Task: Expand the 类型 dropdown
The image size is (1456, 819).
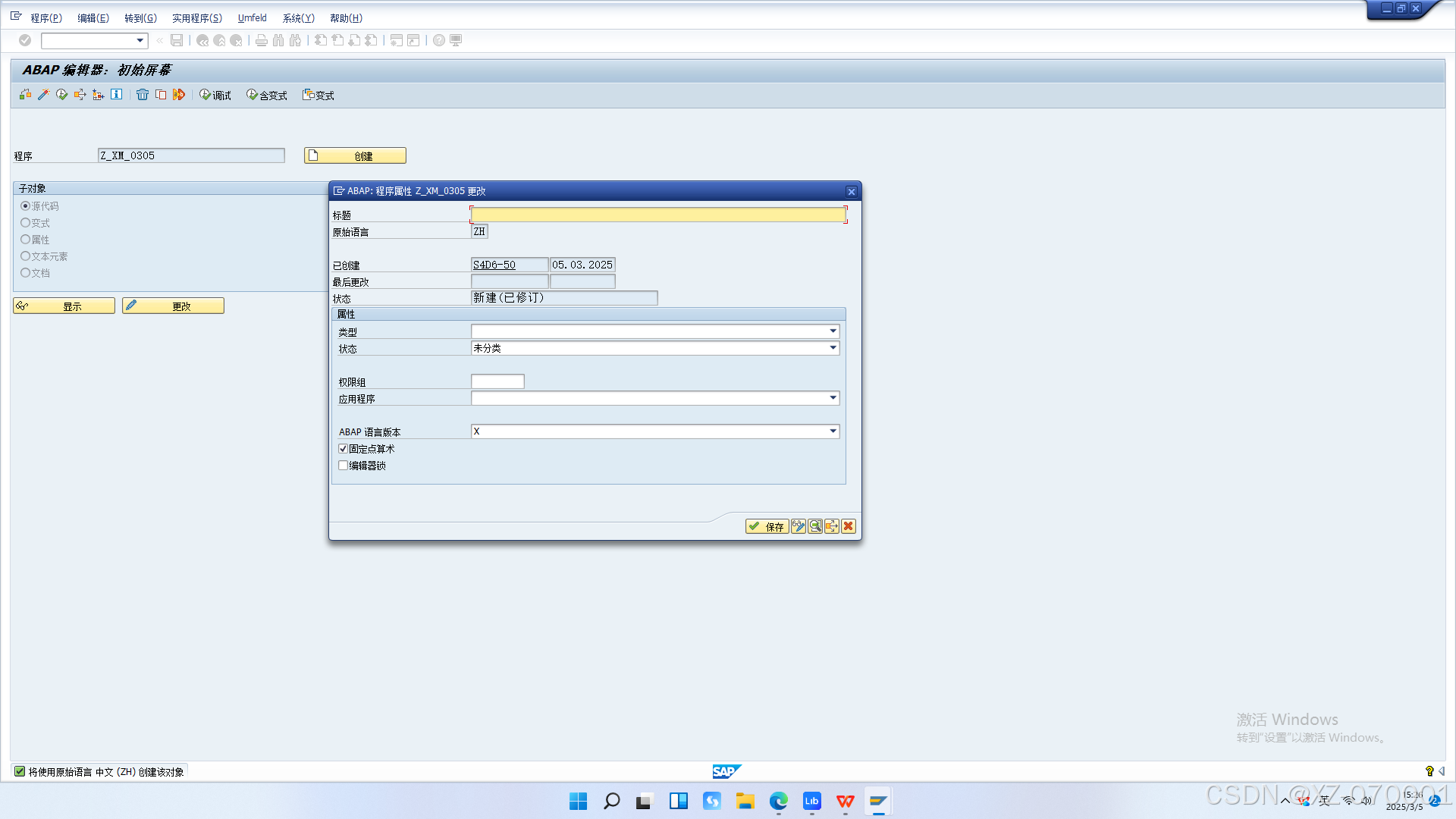Action: (833, 331)
